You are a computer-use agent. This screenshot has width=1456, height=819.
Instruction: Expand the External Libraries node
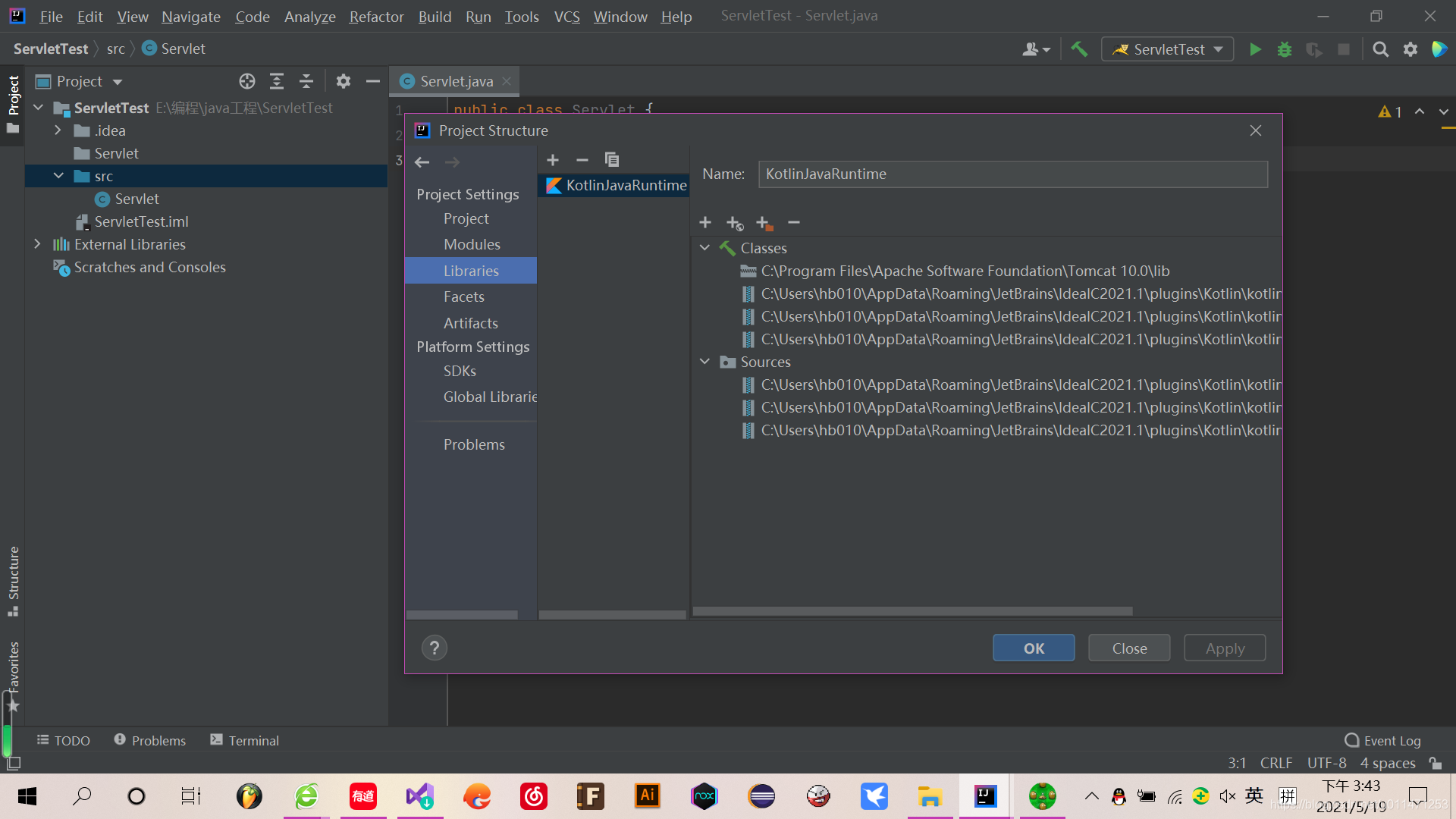(37, 244)
